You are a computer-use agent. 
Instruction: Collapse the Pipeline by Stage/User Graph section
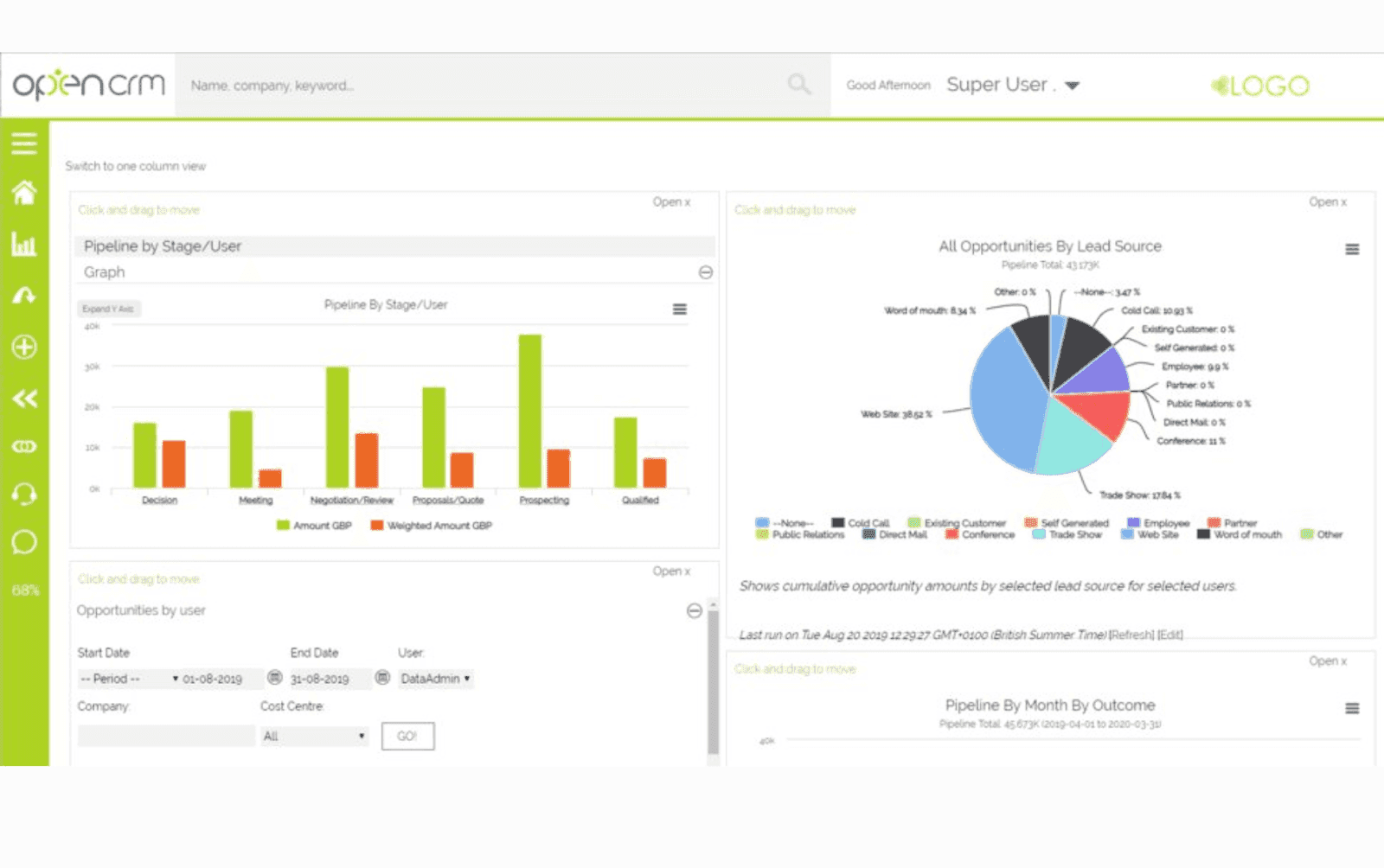(707, 273)
